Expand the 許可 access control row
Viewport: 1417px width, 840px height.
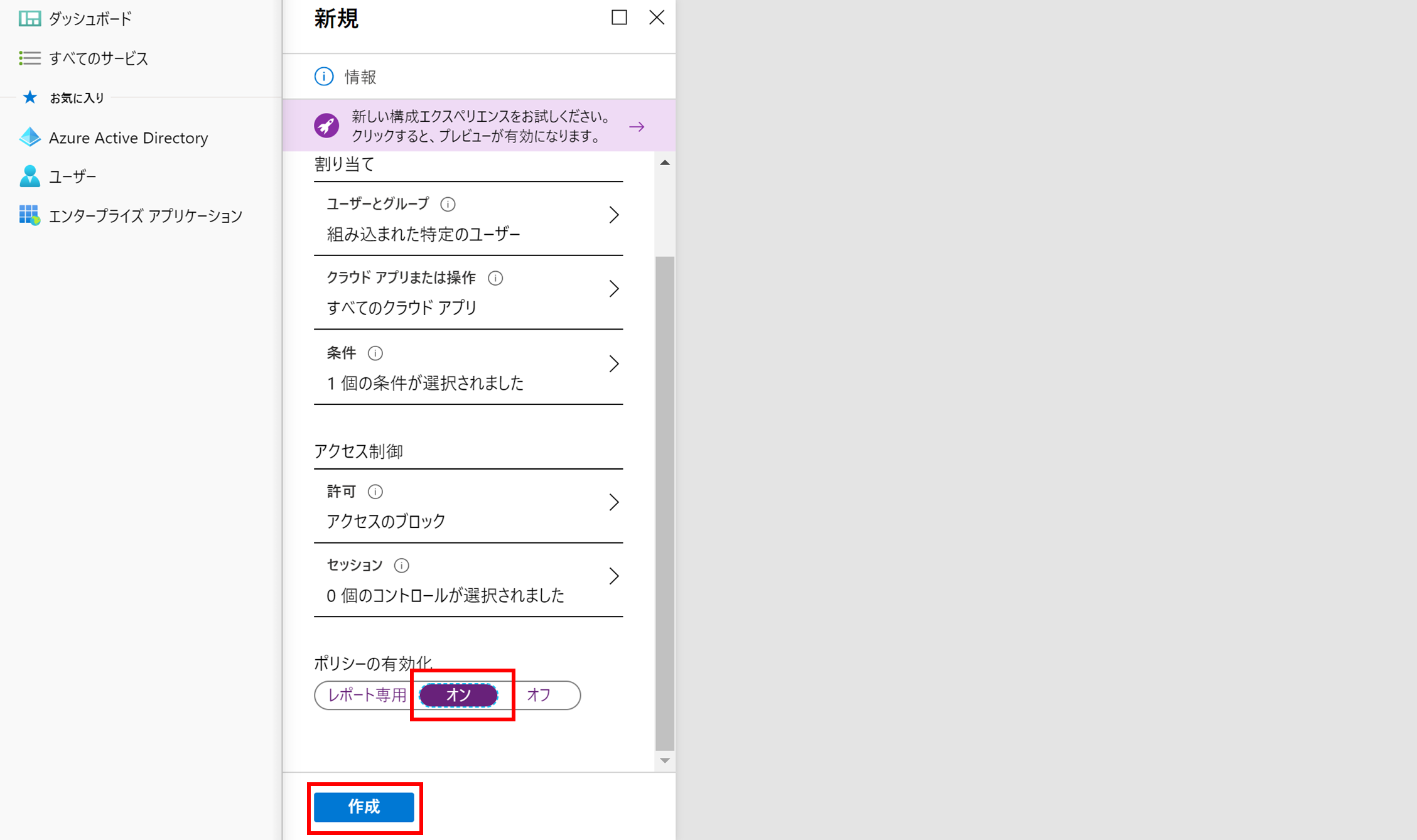click(x=613, y=502)
